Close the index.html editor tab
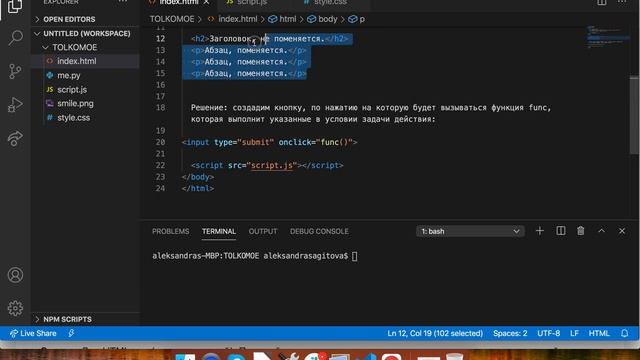 [x=206, y=2]
